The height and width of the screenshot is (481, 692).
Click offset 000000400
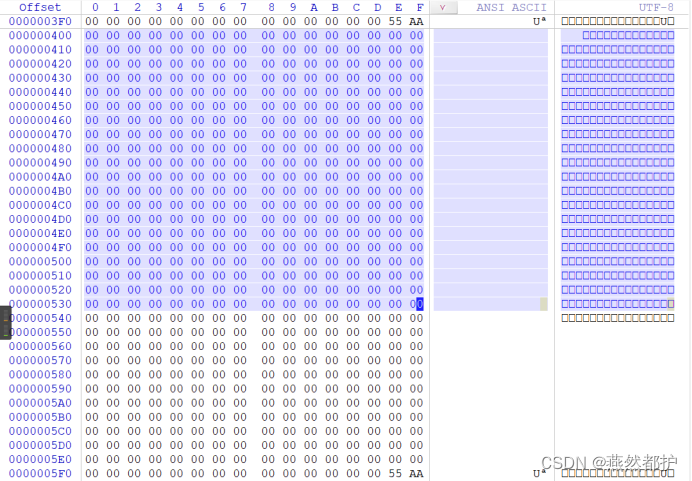[x=40, y=36]
